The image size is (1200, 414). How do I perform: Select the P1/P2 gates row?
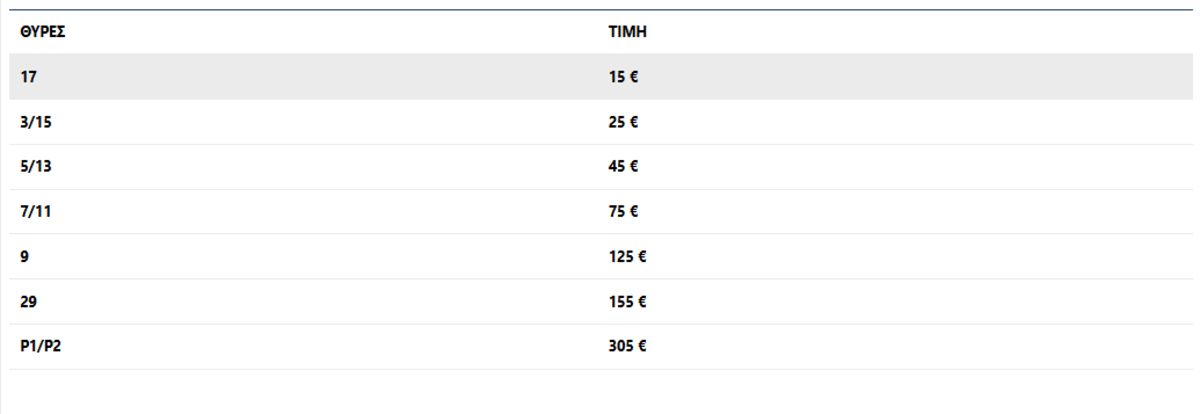[x=601, y=347]
